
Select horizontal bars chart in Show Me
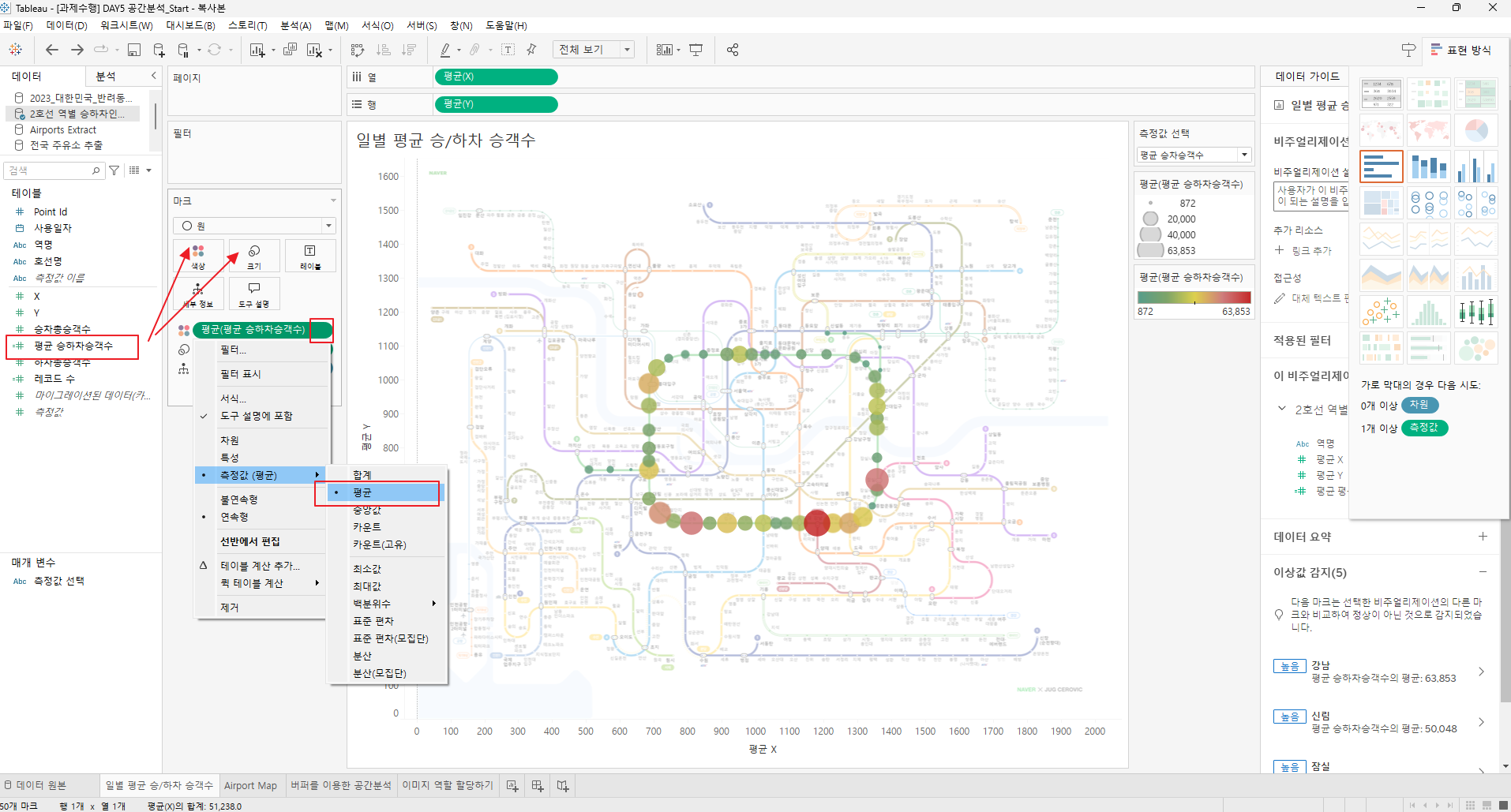1382,167
